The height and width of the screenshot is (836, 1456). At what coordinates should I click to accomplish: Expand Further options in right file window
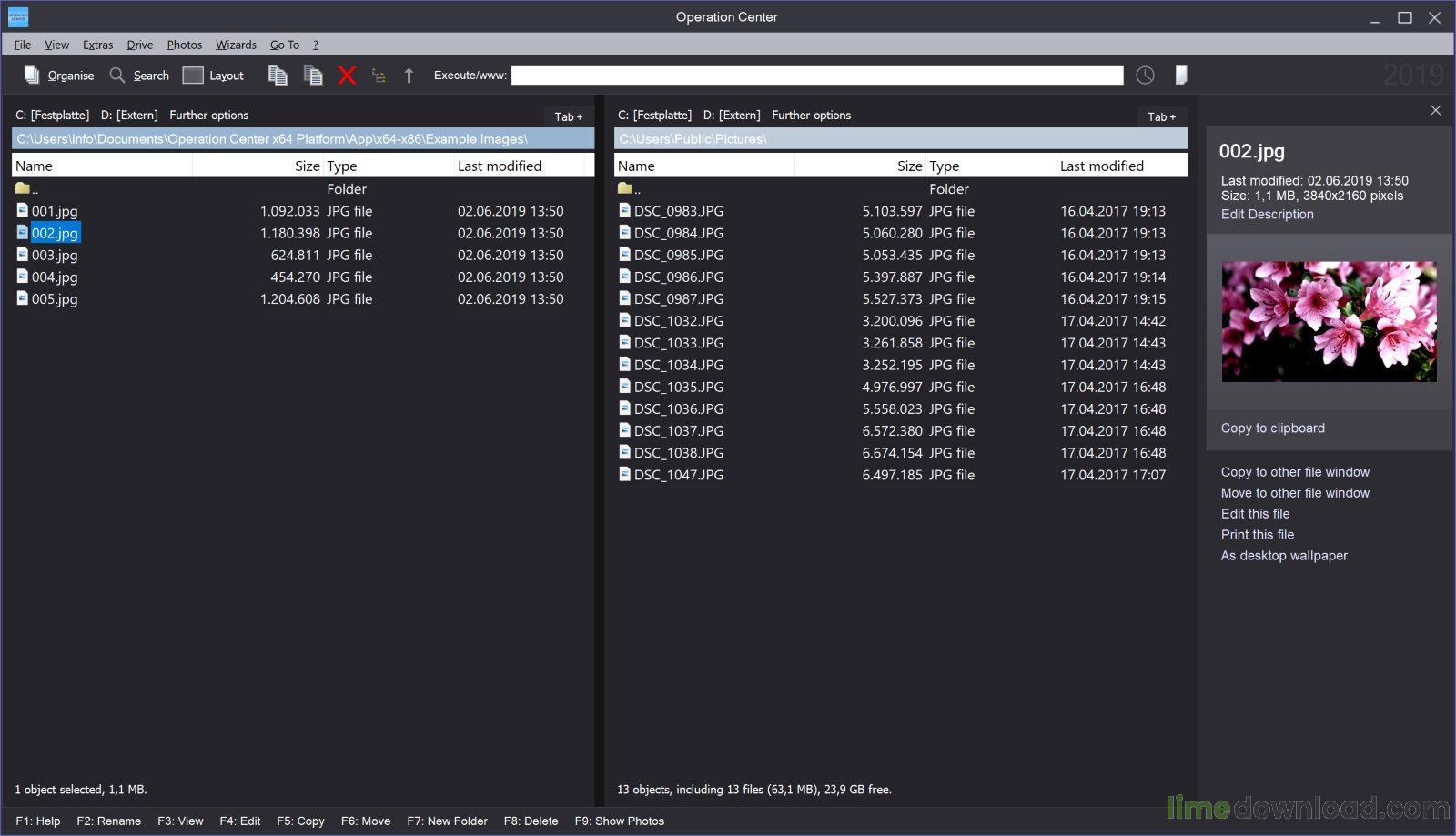point(811,116)
